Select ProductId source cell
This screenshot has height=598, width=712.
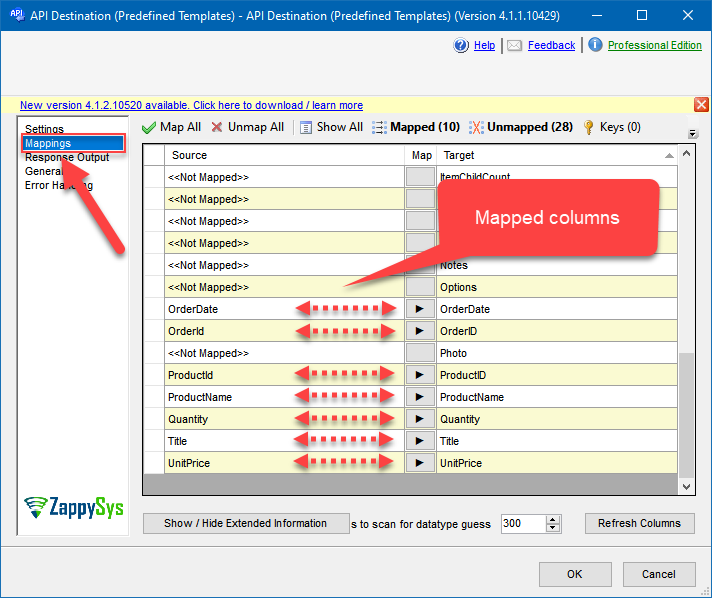click(284, 375)
